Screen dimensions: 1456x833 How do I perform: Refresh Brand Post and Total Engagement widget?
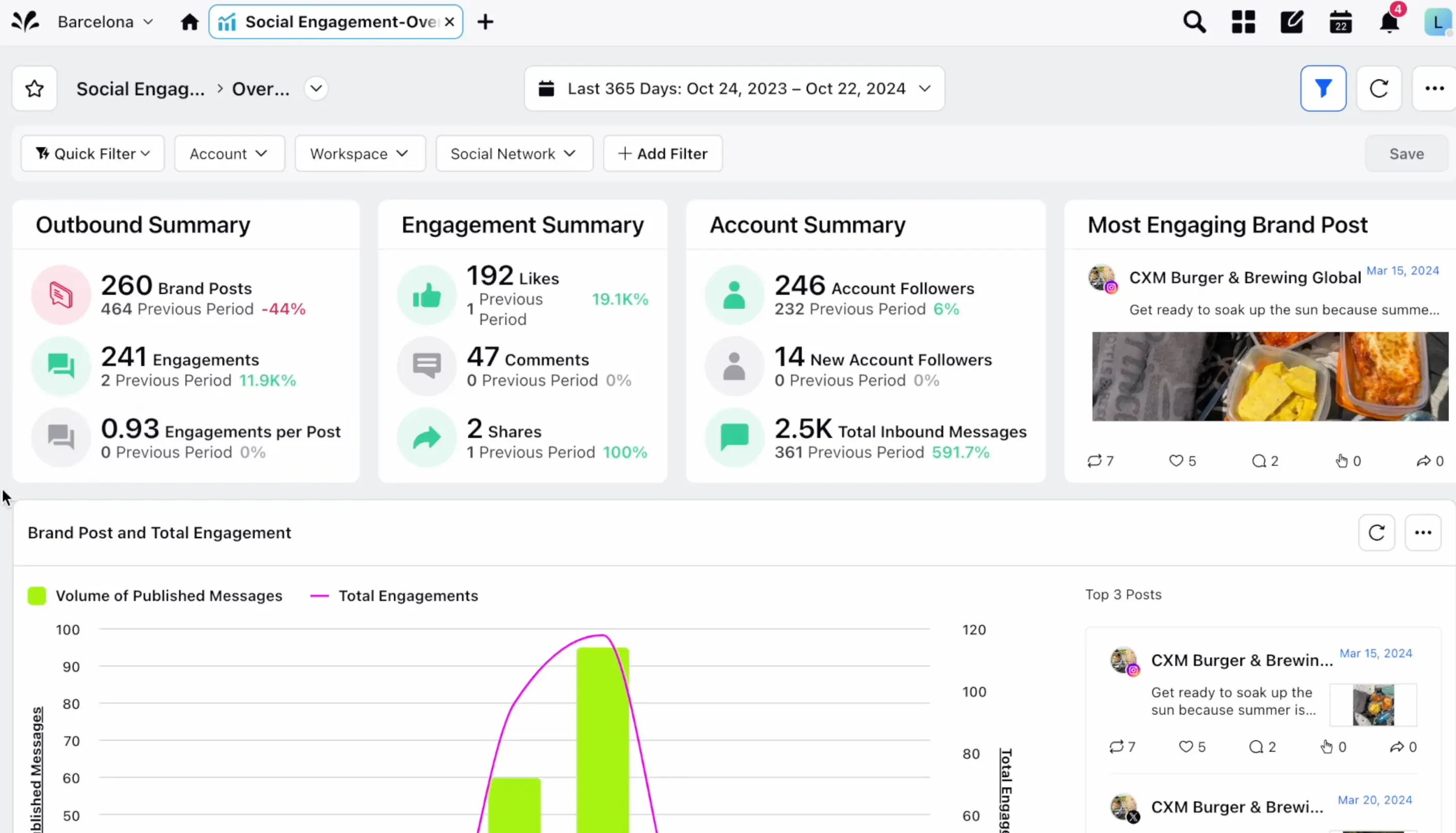(x=1376, y=532)
